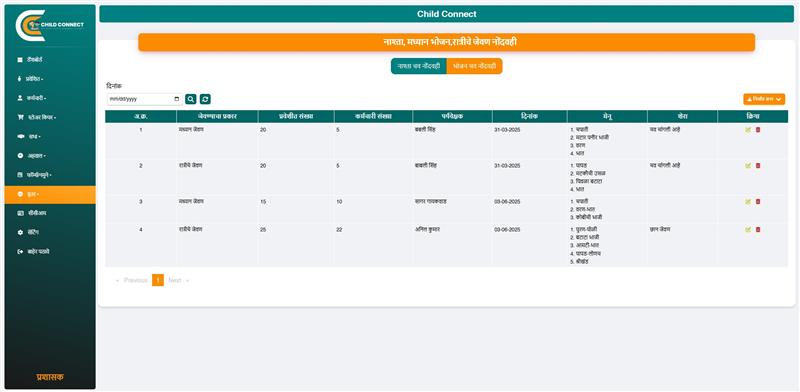Click the mm/dd/yyyy date input
Screen dimensions: 800x392
[x=144, y=99]
